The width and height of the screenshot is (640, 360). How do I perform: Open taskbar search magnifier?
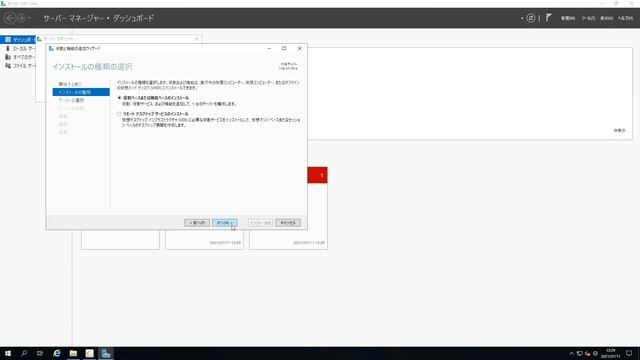coord(24,353)
